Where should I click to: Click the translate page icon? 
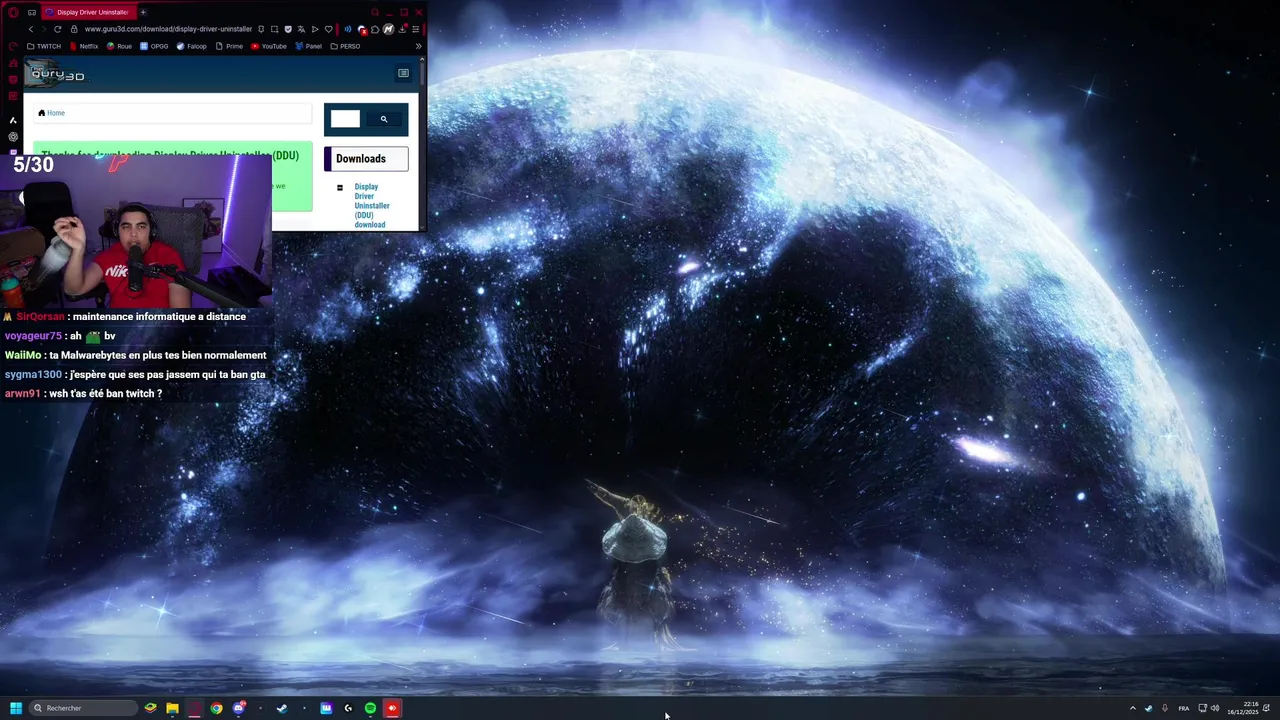click(x=301, y=29)
